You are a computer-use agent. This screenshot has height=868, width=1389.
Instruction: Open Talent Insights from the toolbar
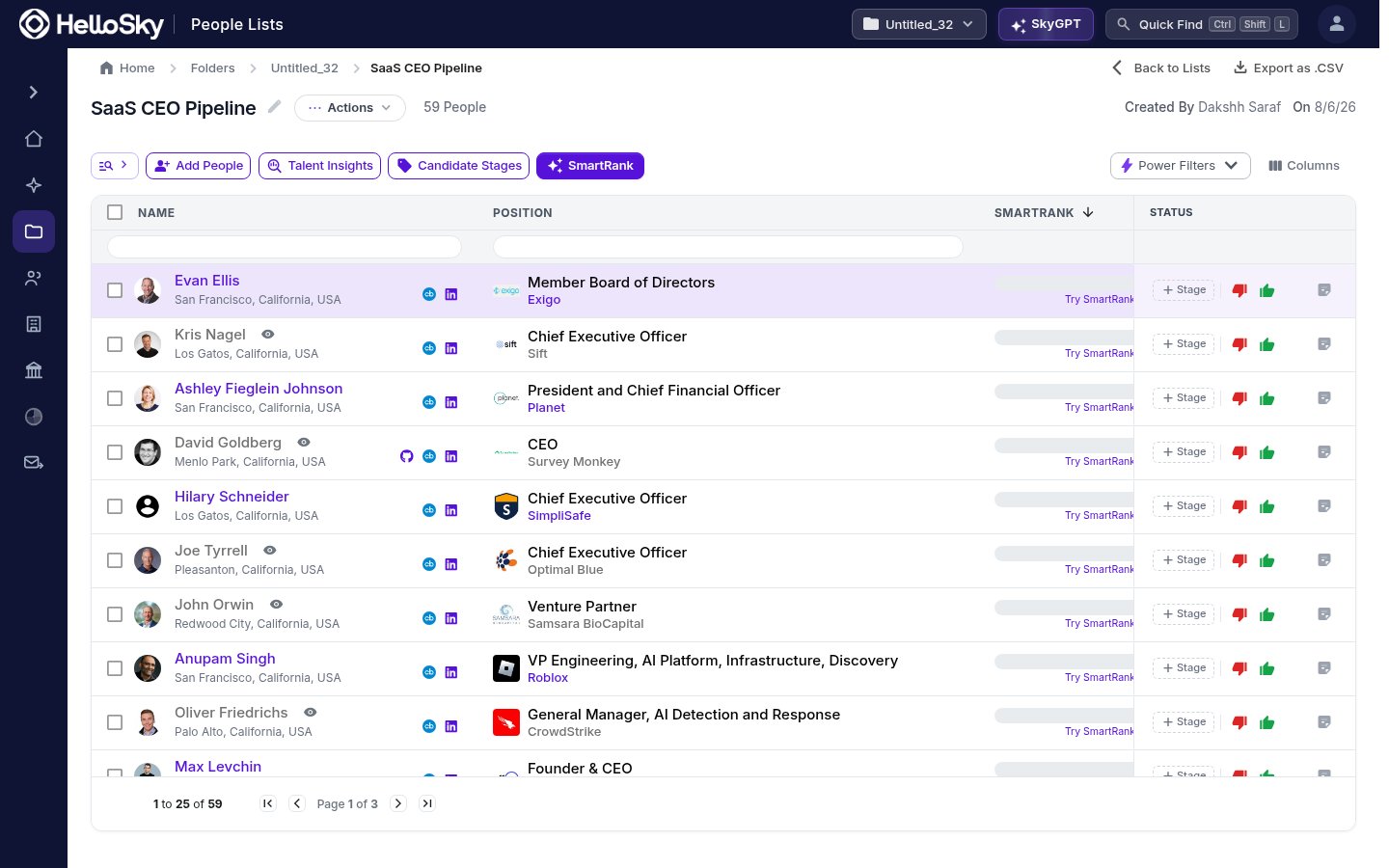click(320, 166)
